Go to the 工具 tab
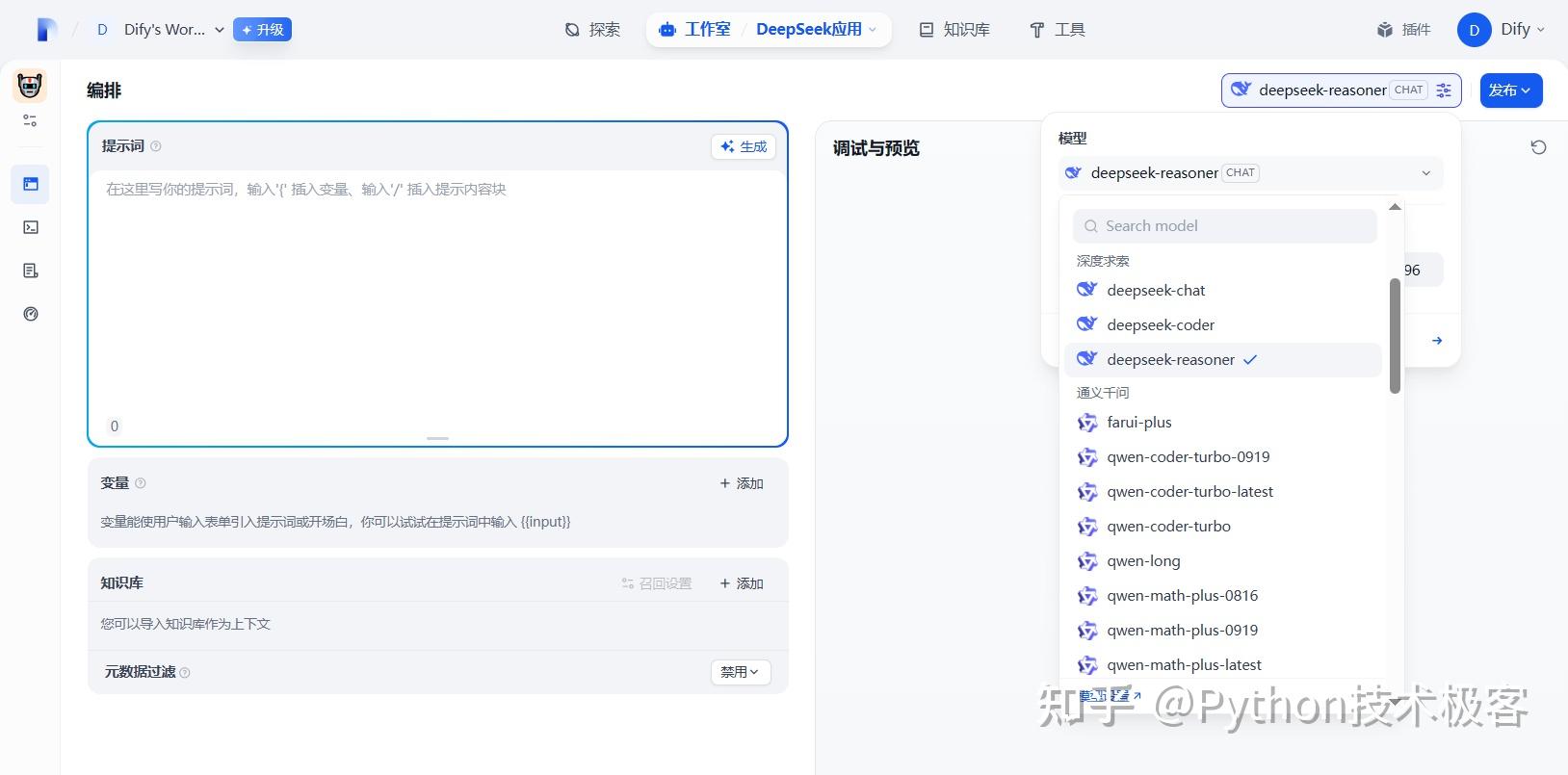The height and width of the screenshot is (775, 1568). tap(1058, 30)
